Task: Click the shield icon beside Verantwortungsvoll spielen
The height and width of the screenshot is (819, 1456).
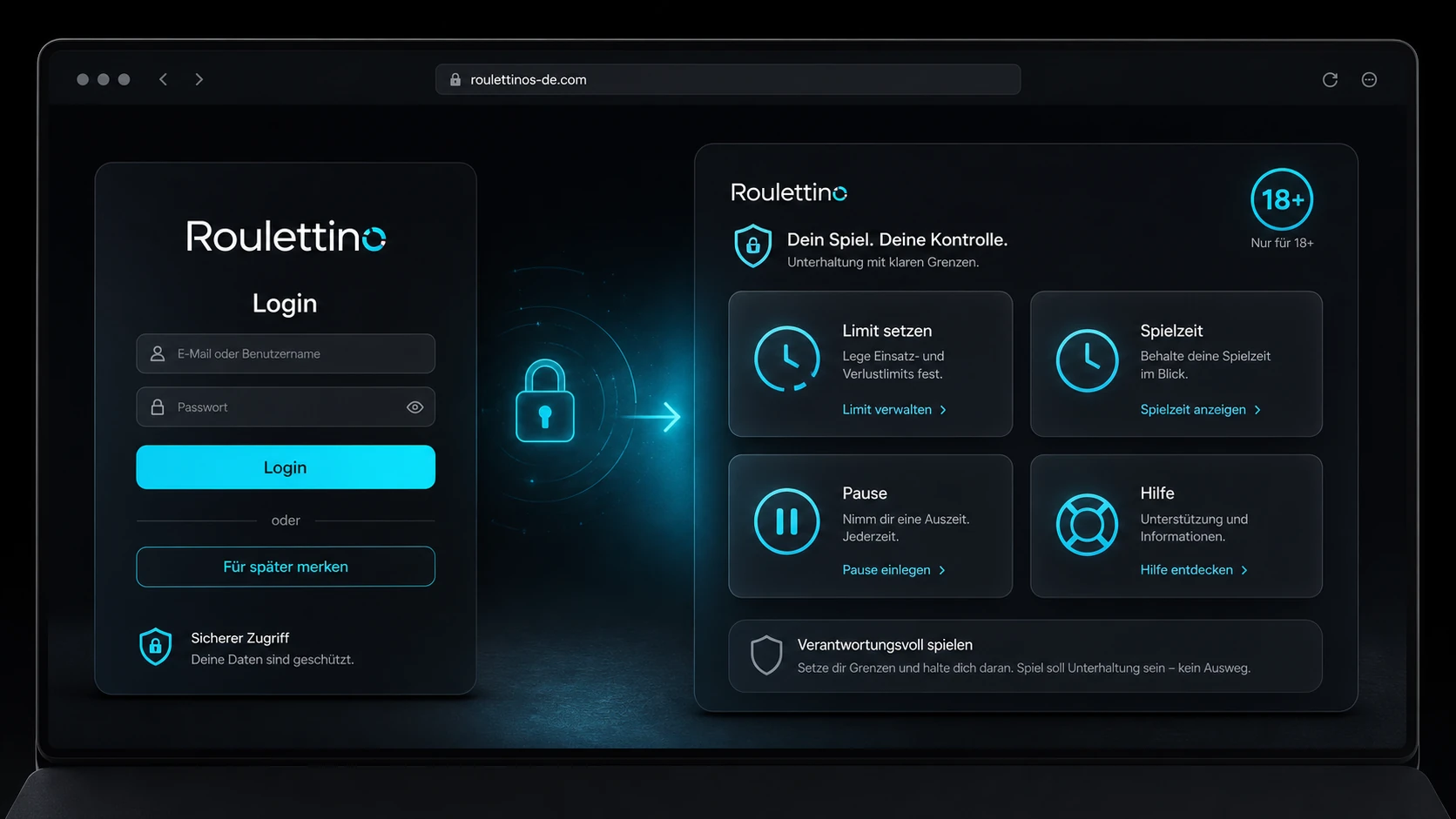Action: point(766,655)
